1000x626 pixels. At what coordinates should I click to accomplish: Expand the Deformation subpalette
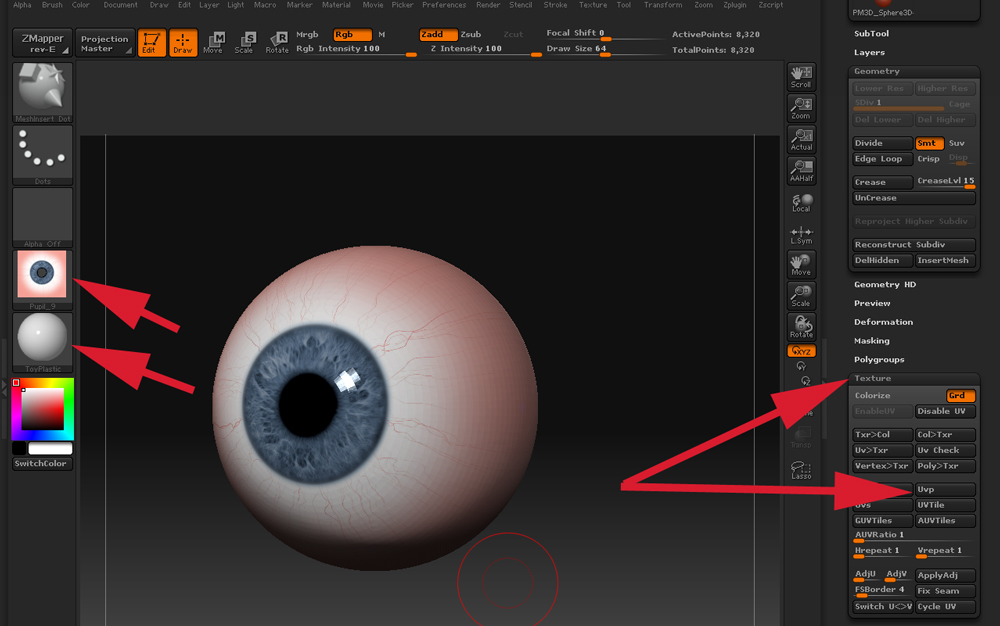coord(883,322)
